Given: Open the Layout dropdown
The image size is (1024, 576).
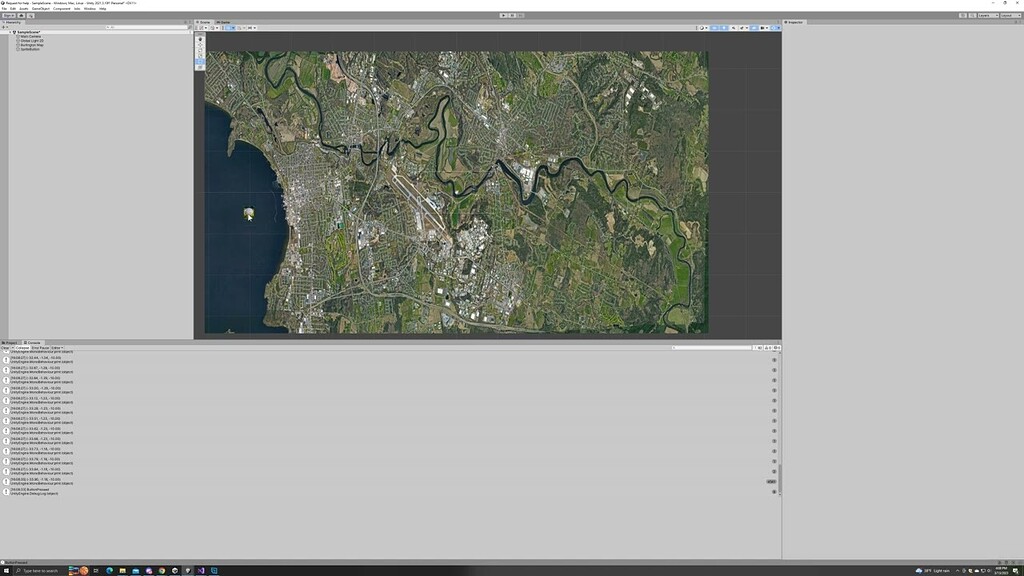Looking at the screenshot, I should click(x=1008, y=16).
